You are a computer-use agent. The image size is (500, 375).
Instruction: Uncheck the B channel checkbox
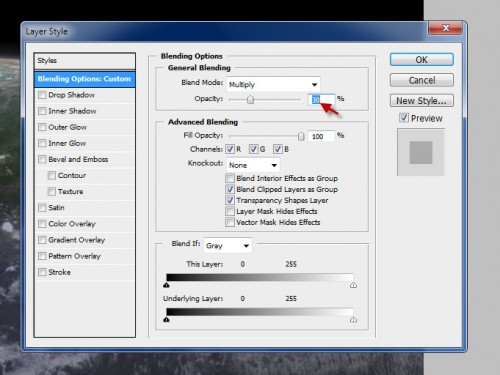(x=278, y=149)
